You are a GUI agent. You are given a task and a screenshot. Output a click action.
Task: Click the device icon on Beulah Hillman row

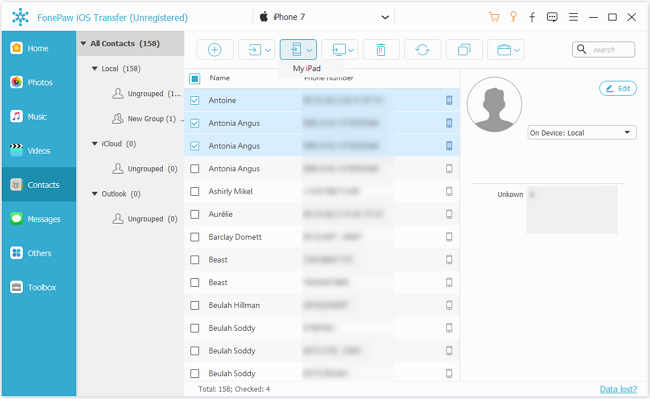tap(449, 305)
